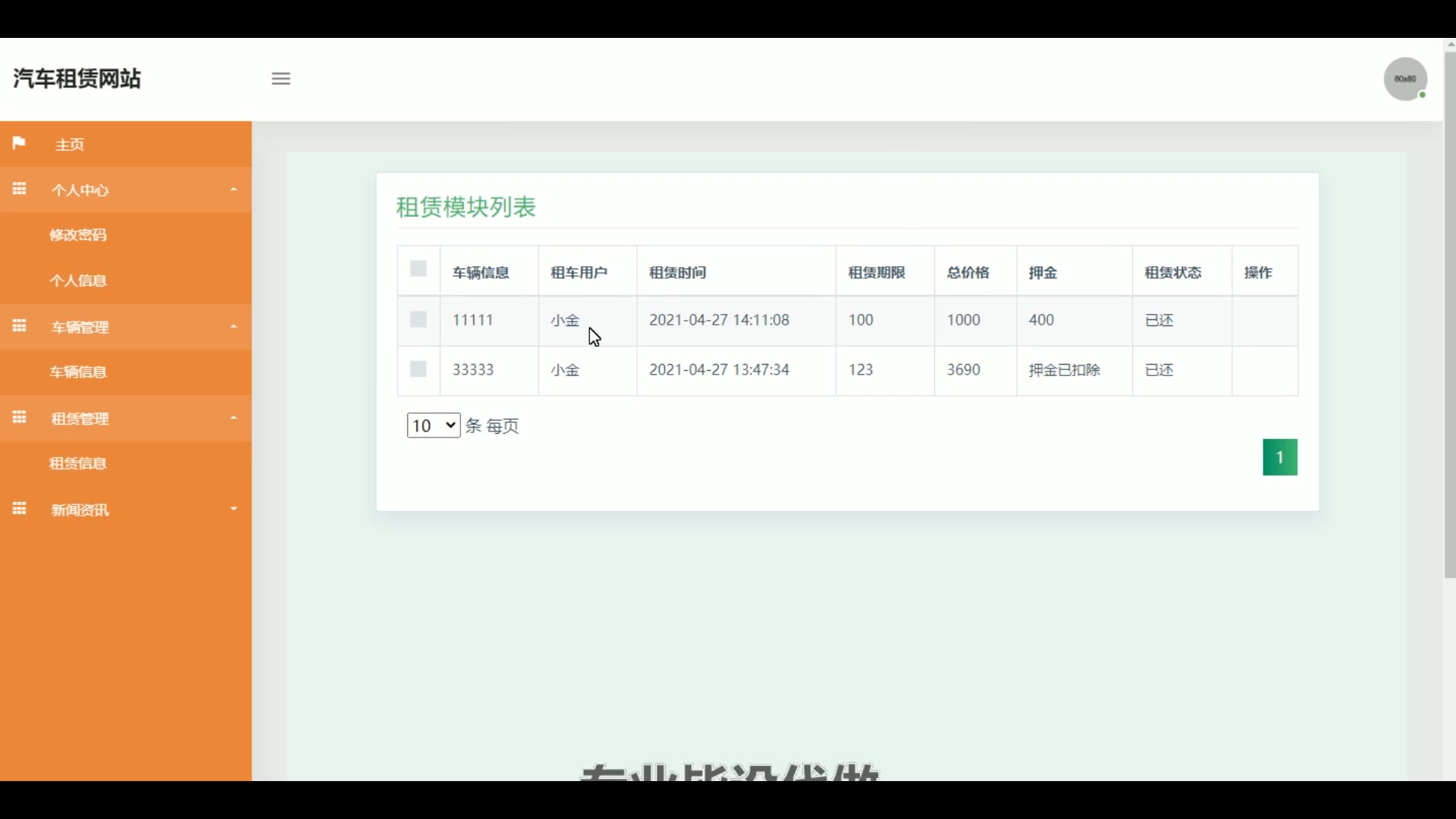Click the 汽车租赁网站 site logo title
Screen dimensions: 1456x819
(77, 79)
